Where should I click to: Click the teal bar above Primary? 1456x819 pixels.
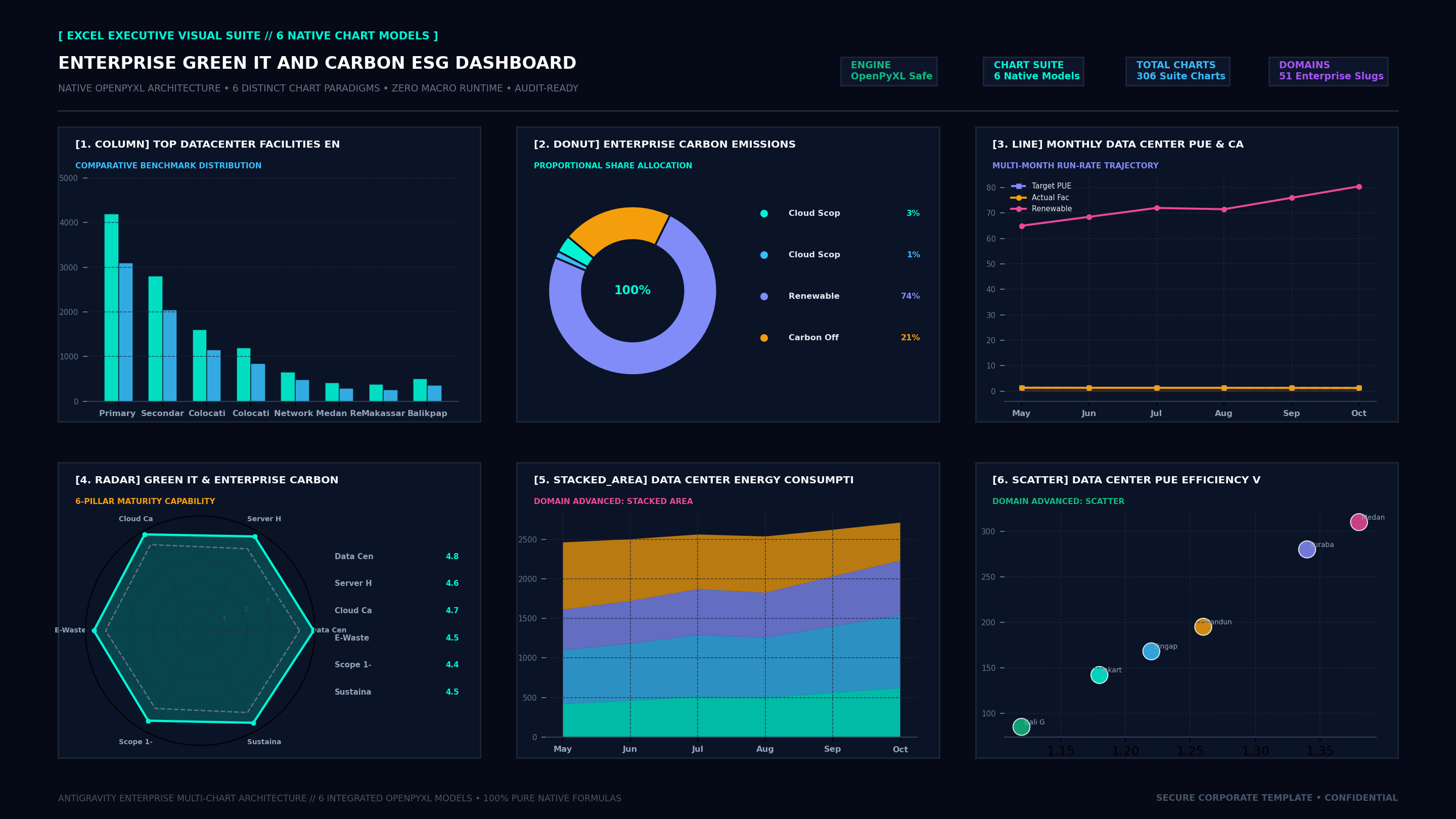111,307
